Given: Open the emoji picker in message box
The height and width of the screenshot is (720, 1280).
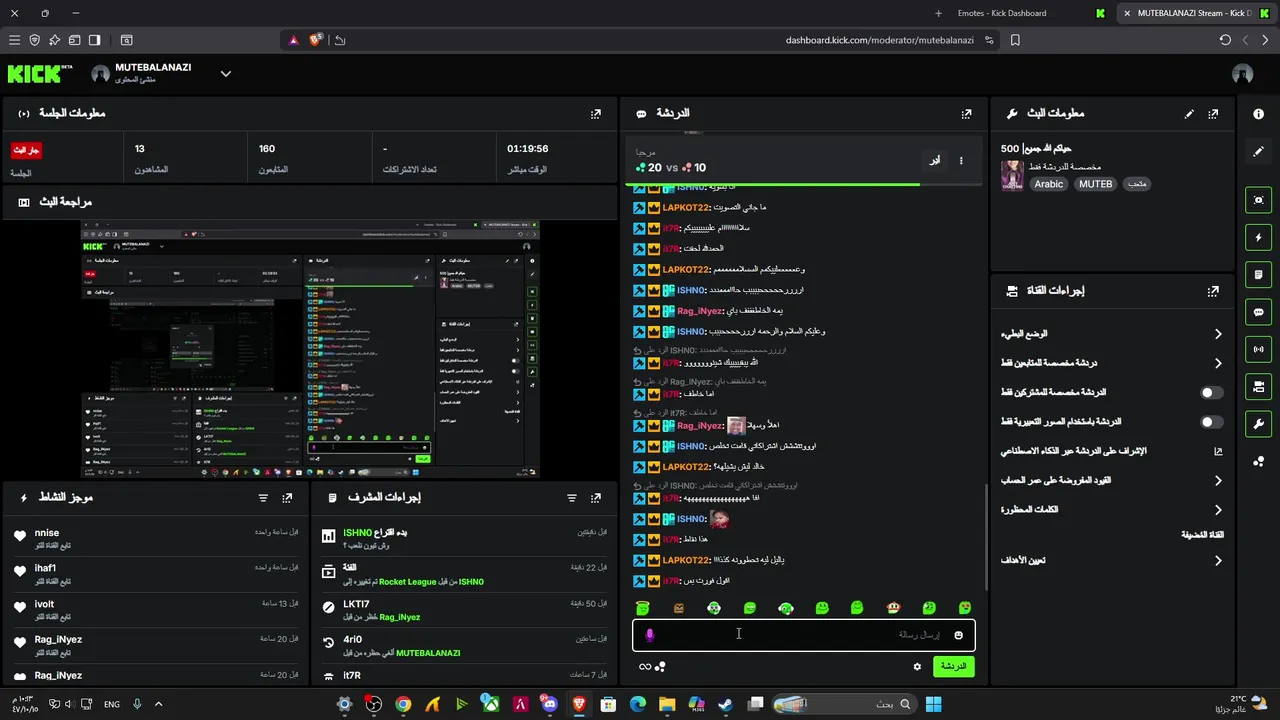Looking at the screenshot, I should click(x=958, y=635).
